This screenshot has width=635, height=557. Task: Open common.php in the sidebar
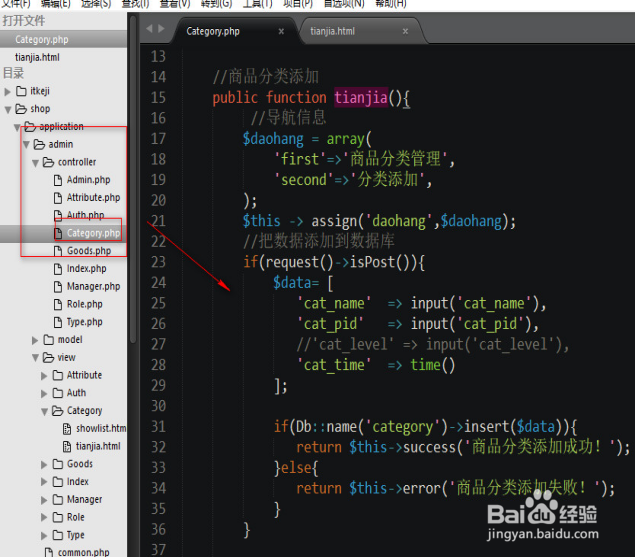point(83,552)
